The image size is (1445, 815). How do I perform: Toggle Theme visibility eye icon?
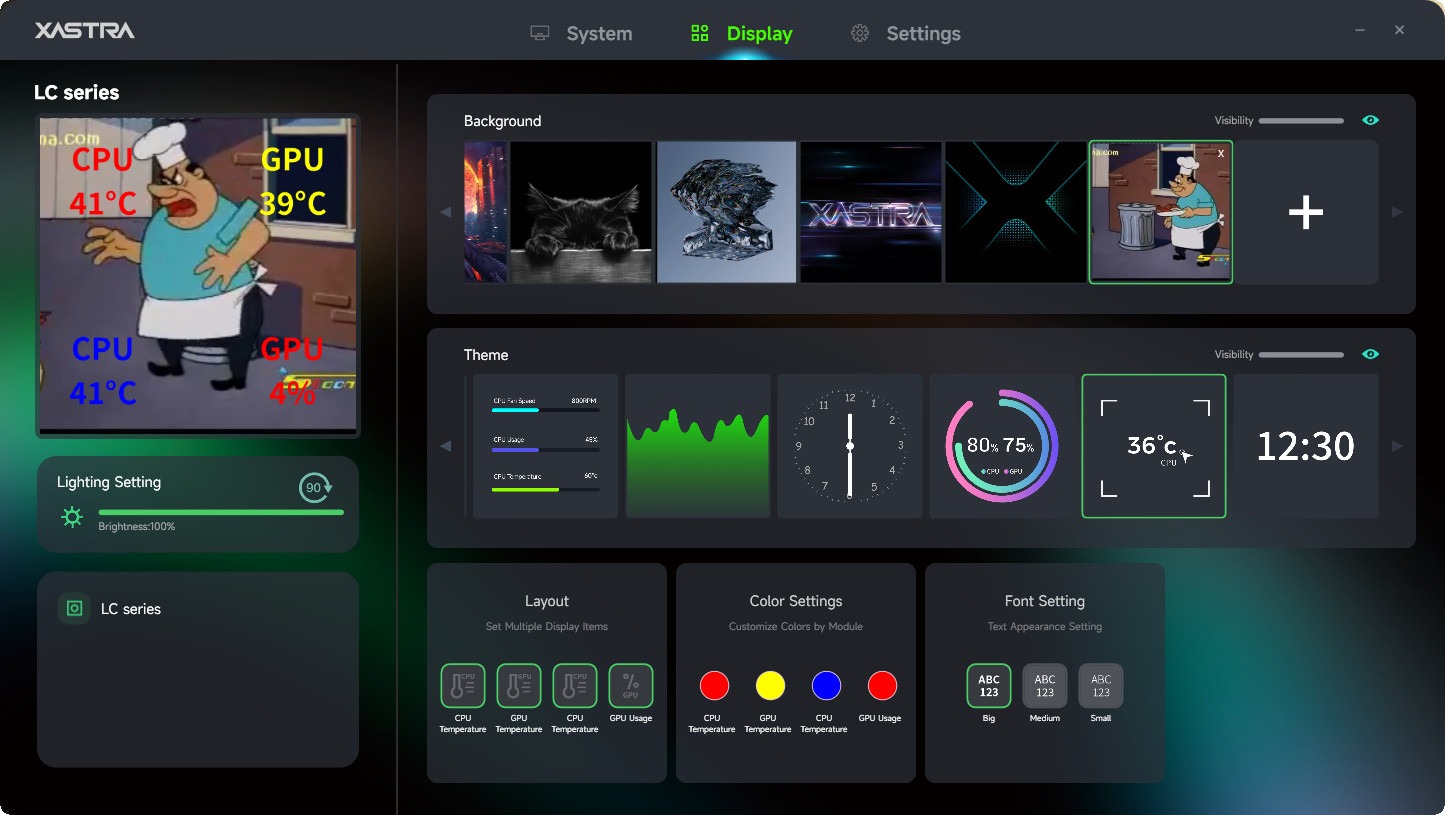[1370, 354]
